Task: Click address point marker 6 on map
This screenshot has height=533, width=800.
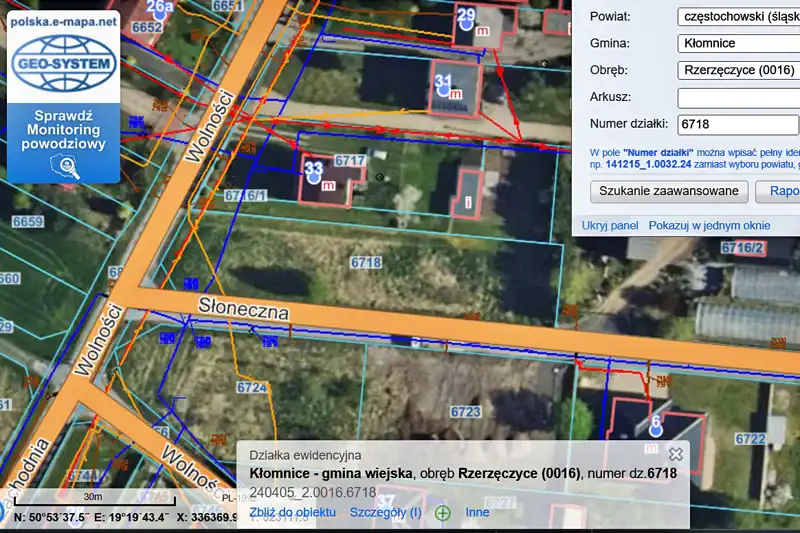Action: pos(656,426)
